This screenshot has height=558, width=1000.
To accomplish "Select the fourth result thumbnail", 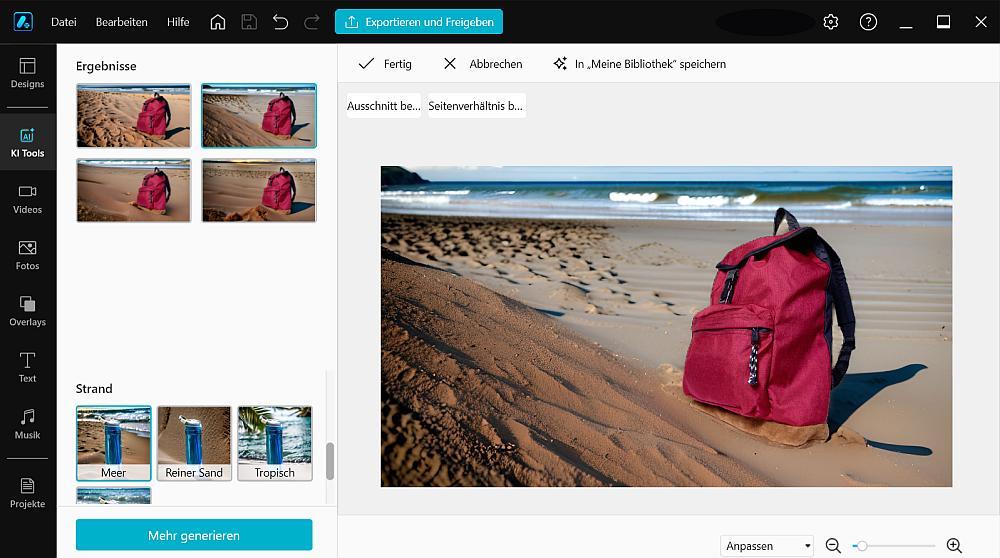I will (259, 190).
